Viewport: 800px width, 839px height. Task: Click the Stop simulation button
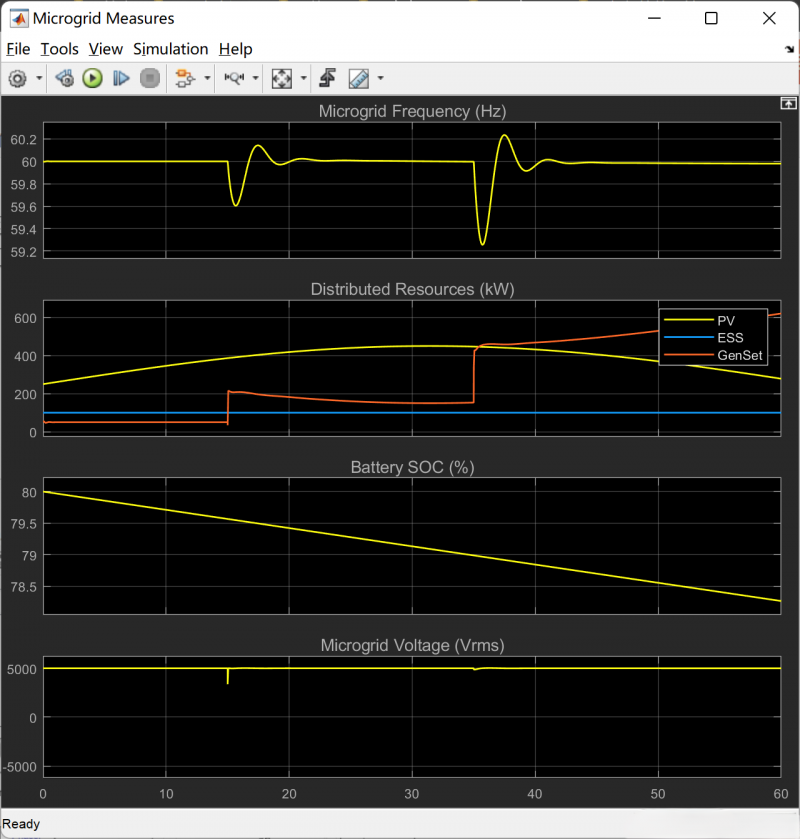(x=150, y=79)
